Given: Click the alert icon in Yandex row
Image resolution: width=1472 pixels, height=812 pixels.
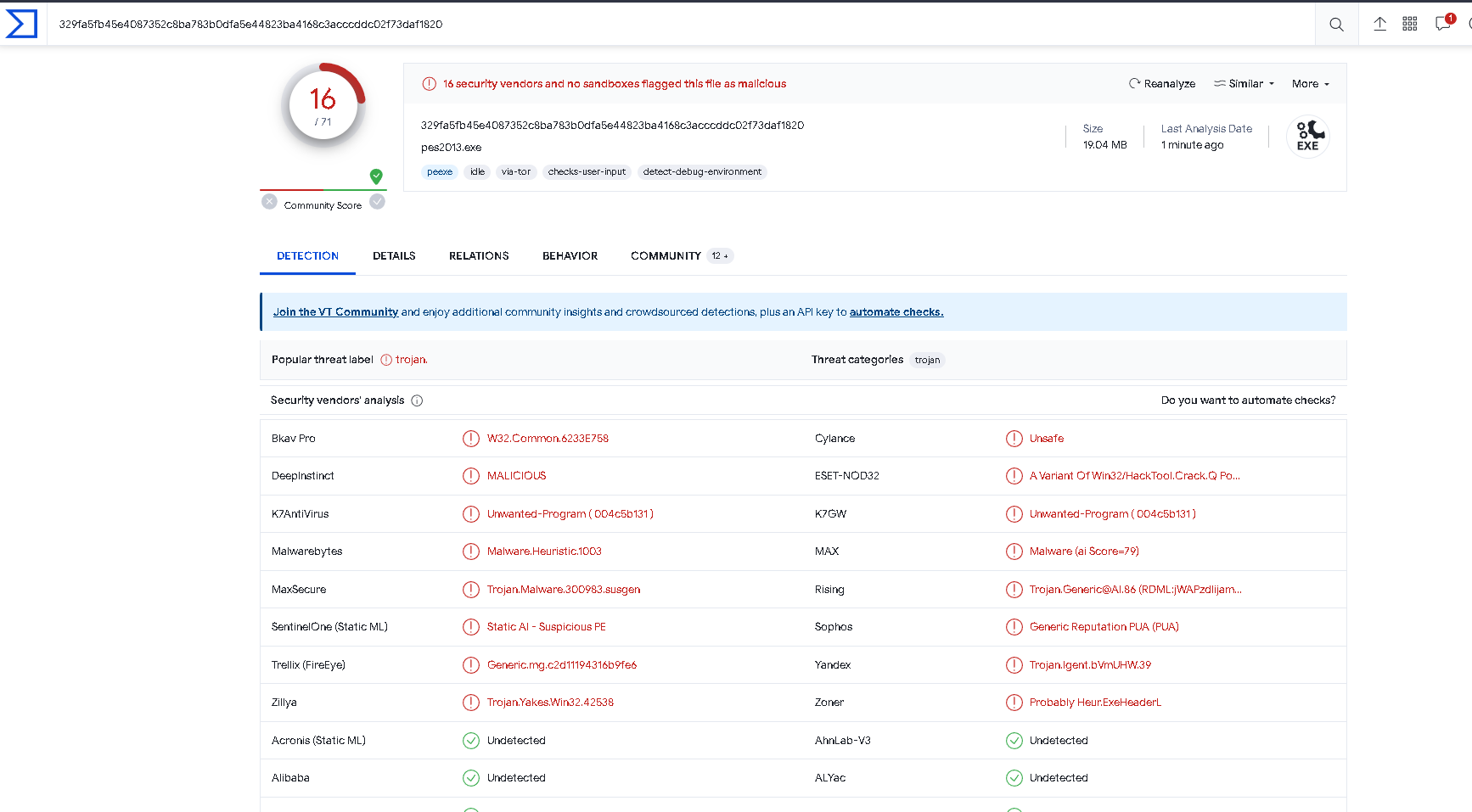Looking at the screenshot, I should coord(1014,665).
